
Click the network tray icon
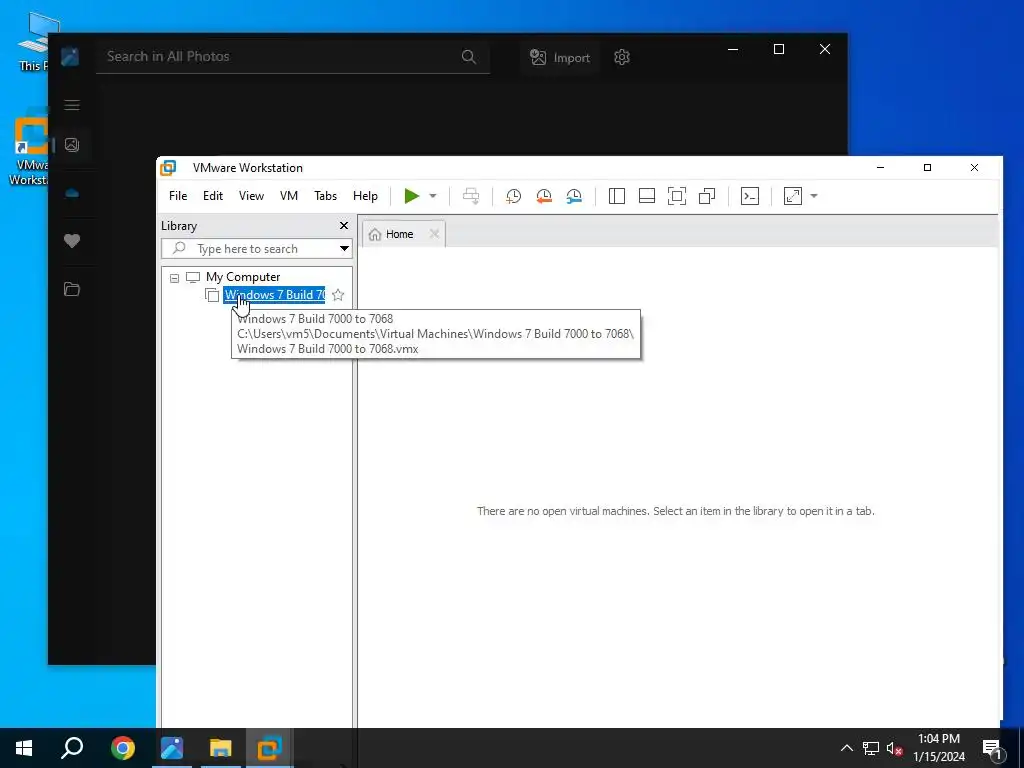pyautogui.click(x=871, y=748)
